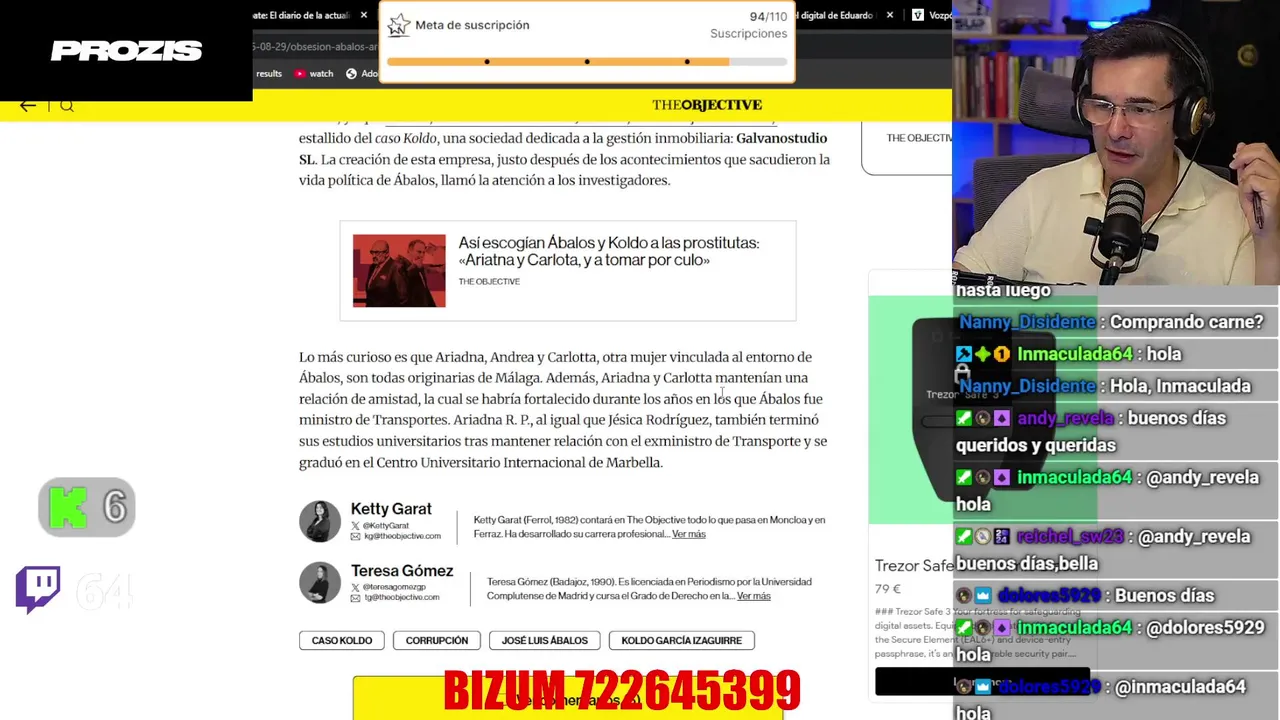Click the 'Meta de suscripción' label
This screenshot has height=720, width=1280.
point(472,25)
